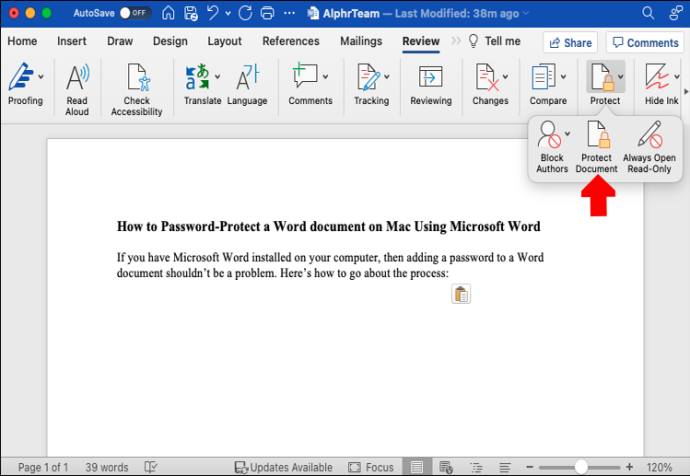Click the Save icon in title bar
This screenshot has height=476, width=690.
pyautogui.click(x=191, y=13)
